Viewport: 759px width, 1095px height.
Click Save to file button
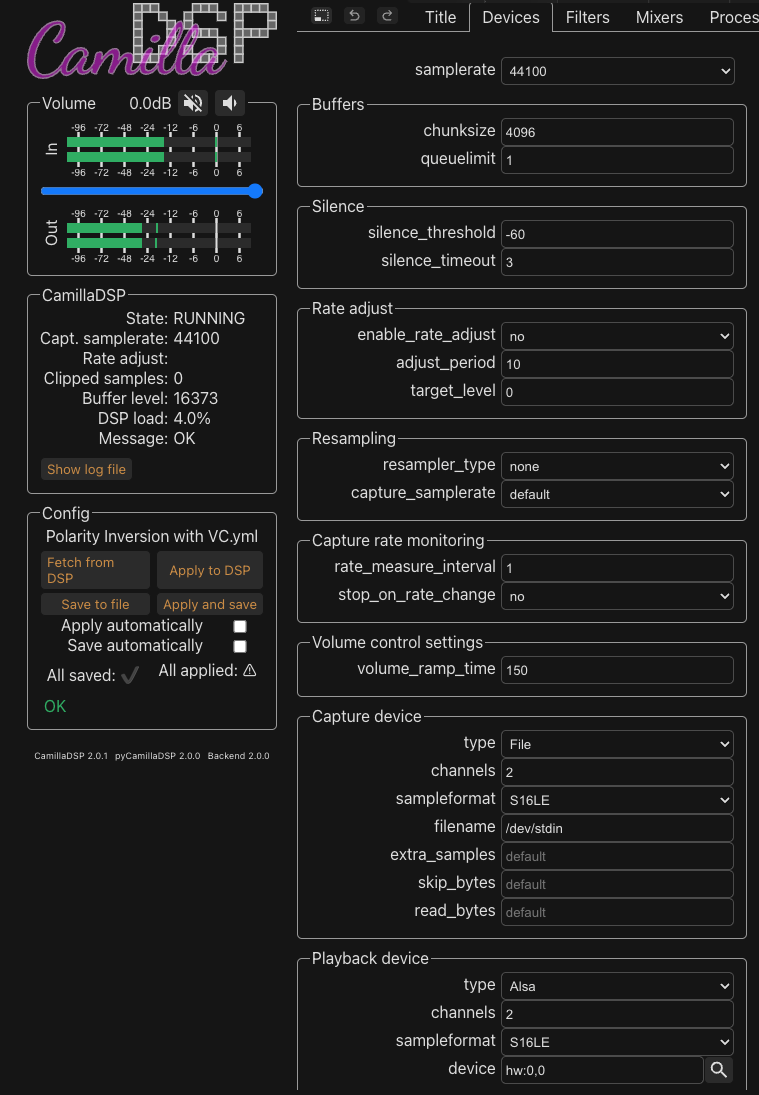tap(95, 604)
